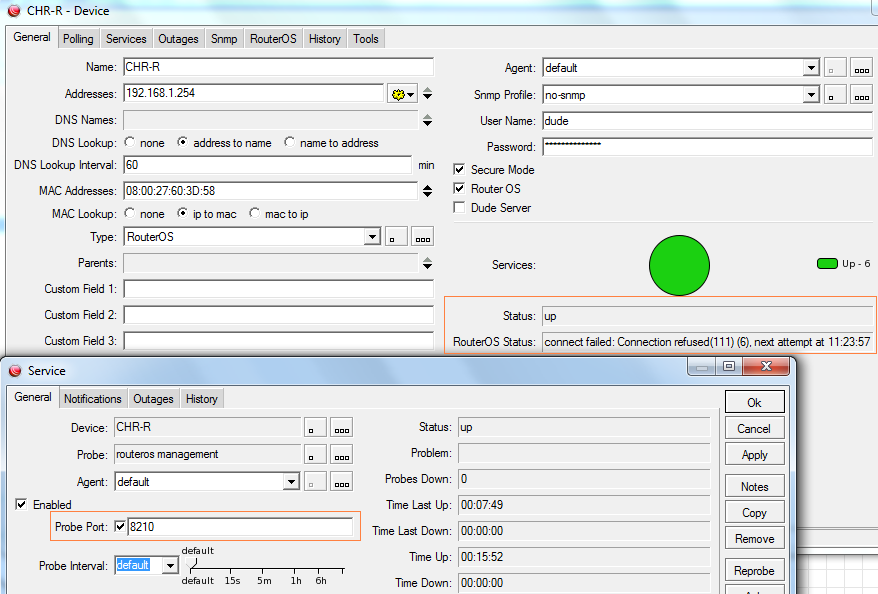Click the small square button next to Snmp Profile

click(834, 95)
